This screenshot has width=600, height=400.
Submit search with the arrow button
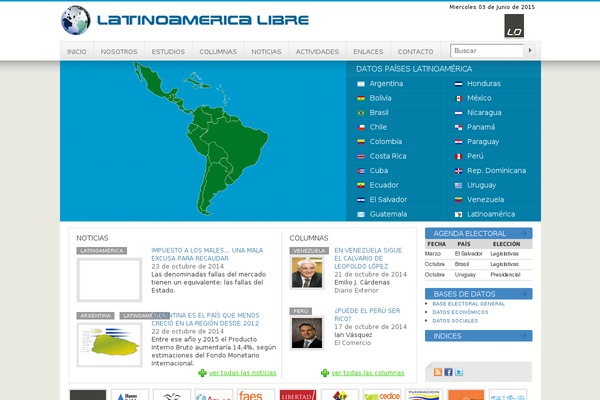coord(532,50)
